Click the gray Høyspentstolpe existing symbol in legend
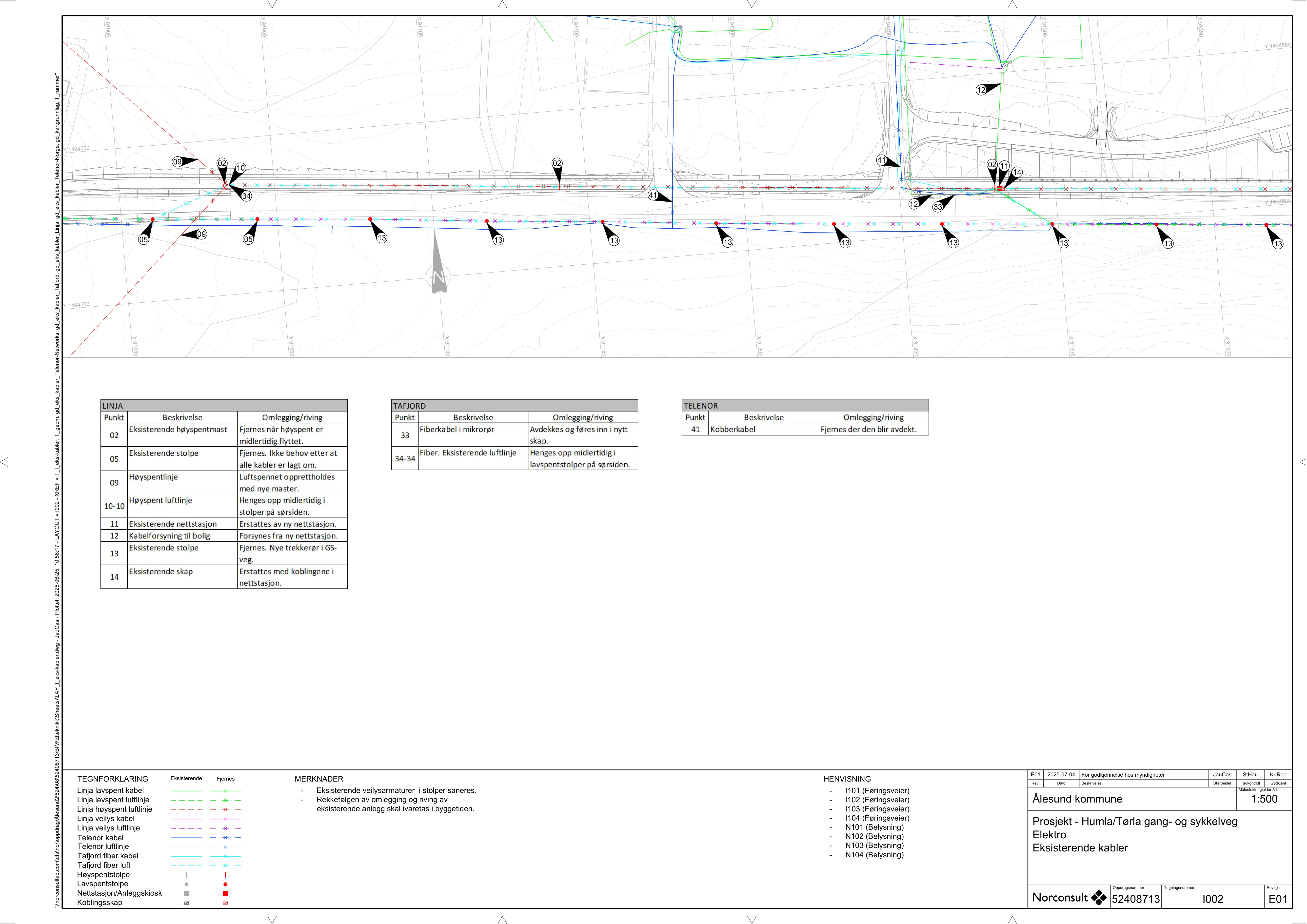The height and width of the screenshot is (924, 1307). click(187, 875)
